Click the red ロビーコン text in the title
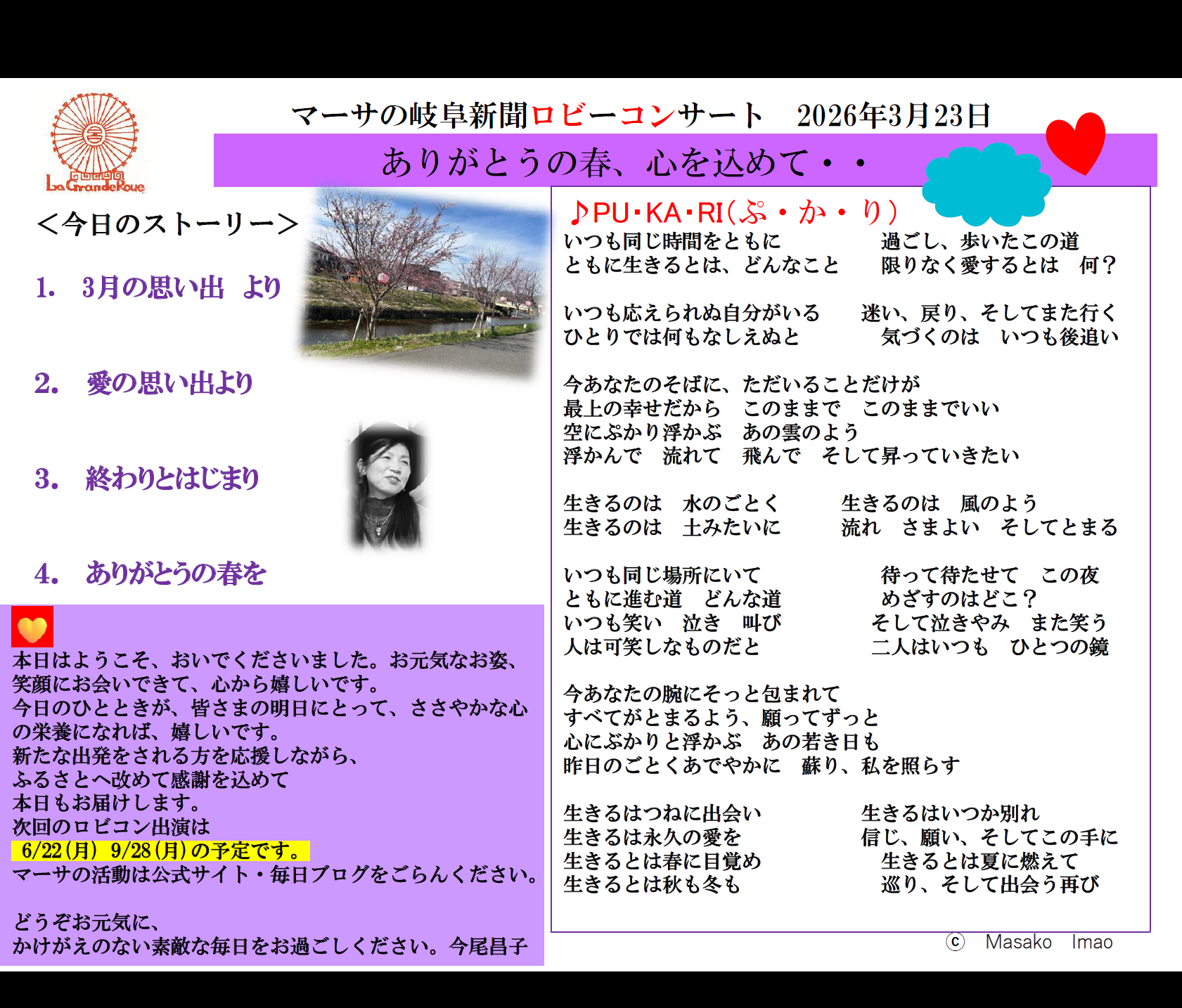 coord(603,115)
